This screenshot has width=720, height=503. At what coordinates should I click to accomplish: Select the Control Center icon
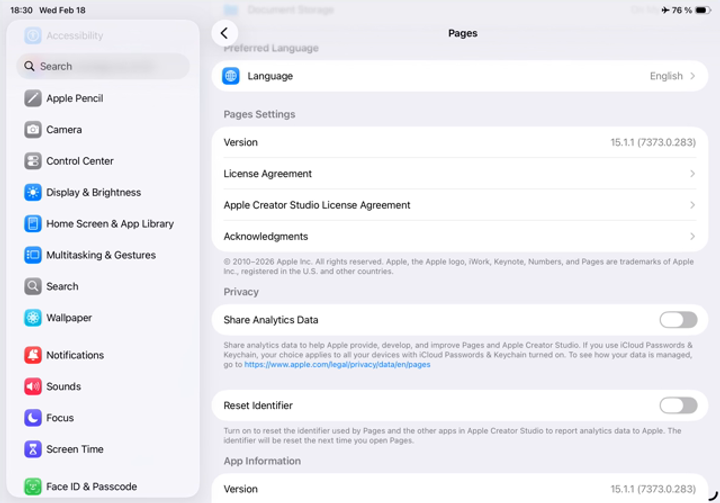click(x=33, y=161)
